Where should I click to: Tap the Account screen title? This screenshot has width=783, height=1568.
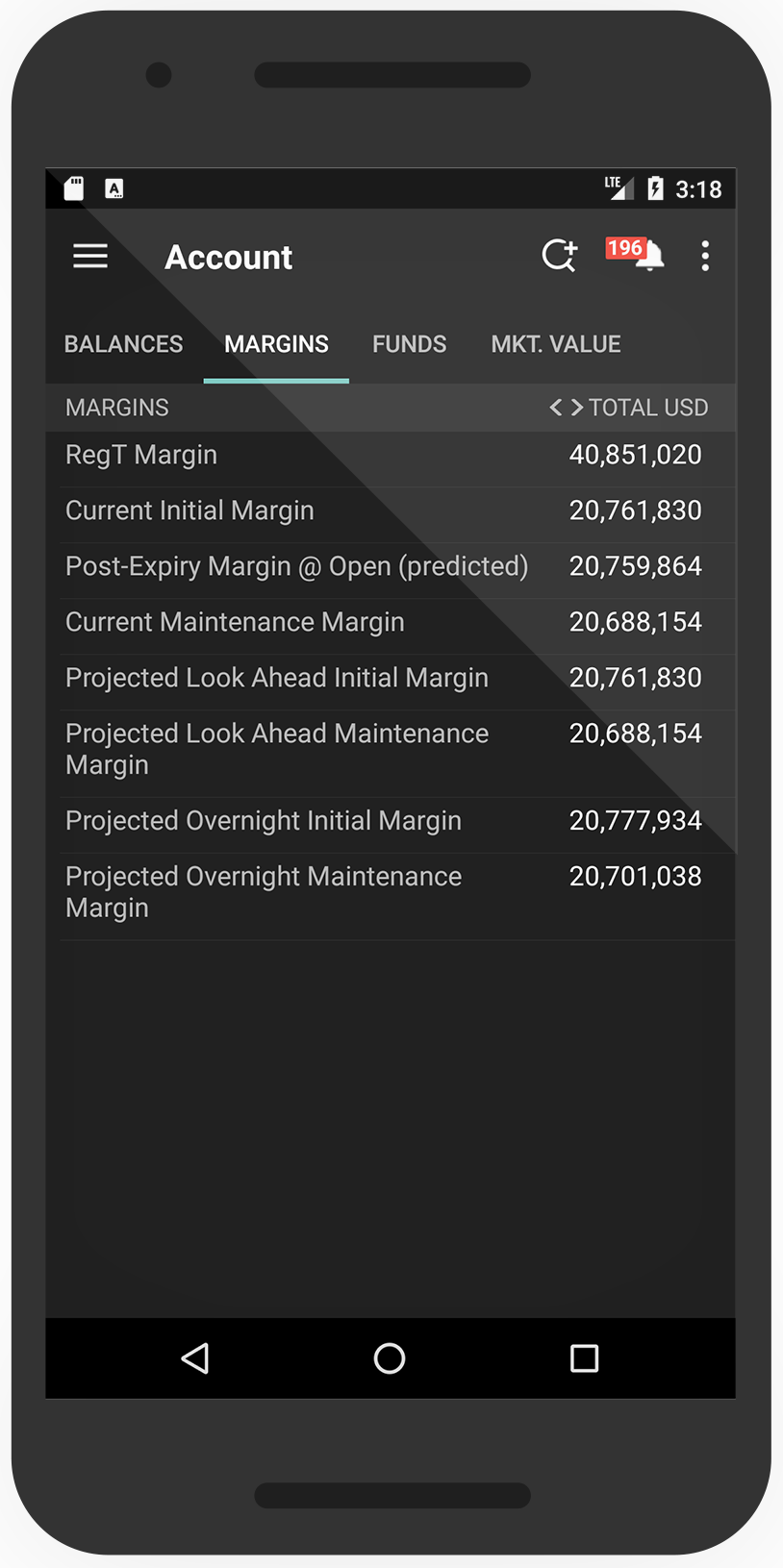point(228,256)
